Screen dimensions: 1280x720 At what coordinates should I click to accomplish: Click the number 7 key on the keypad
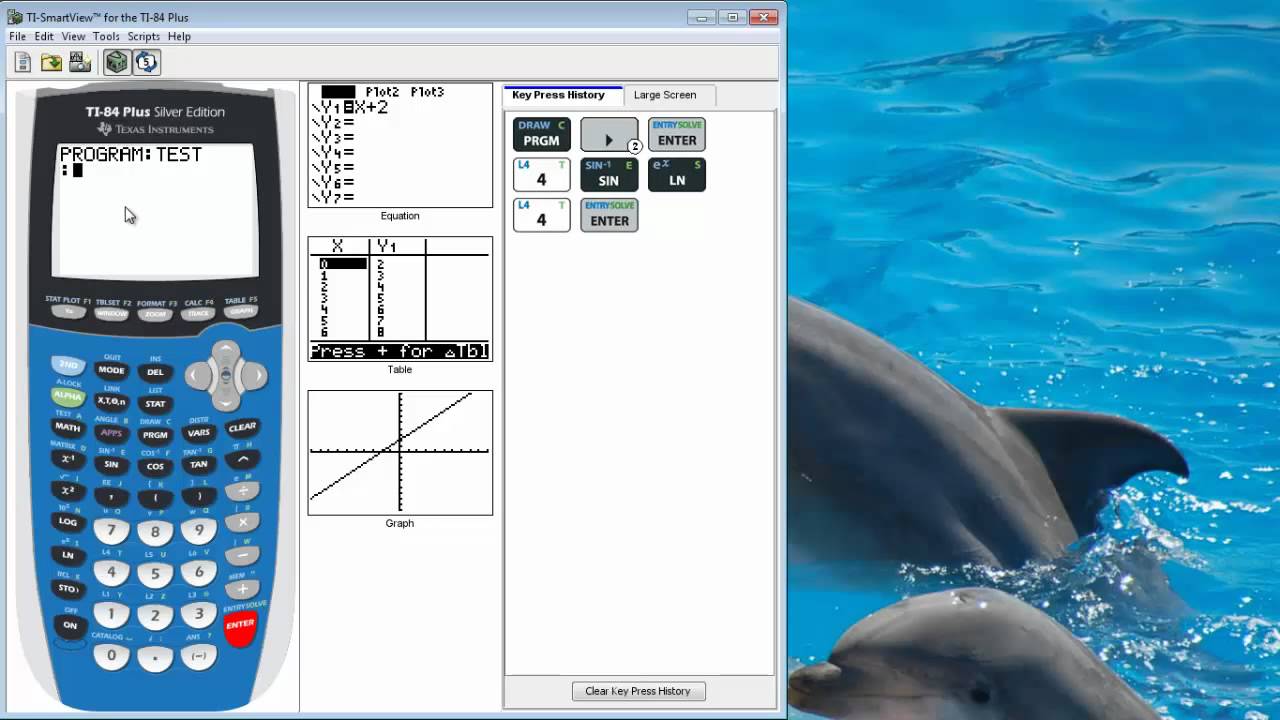point(111,531)
